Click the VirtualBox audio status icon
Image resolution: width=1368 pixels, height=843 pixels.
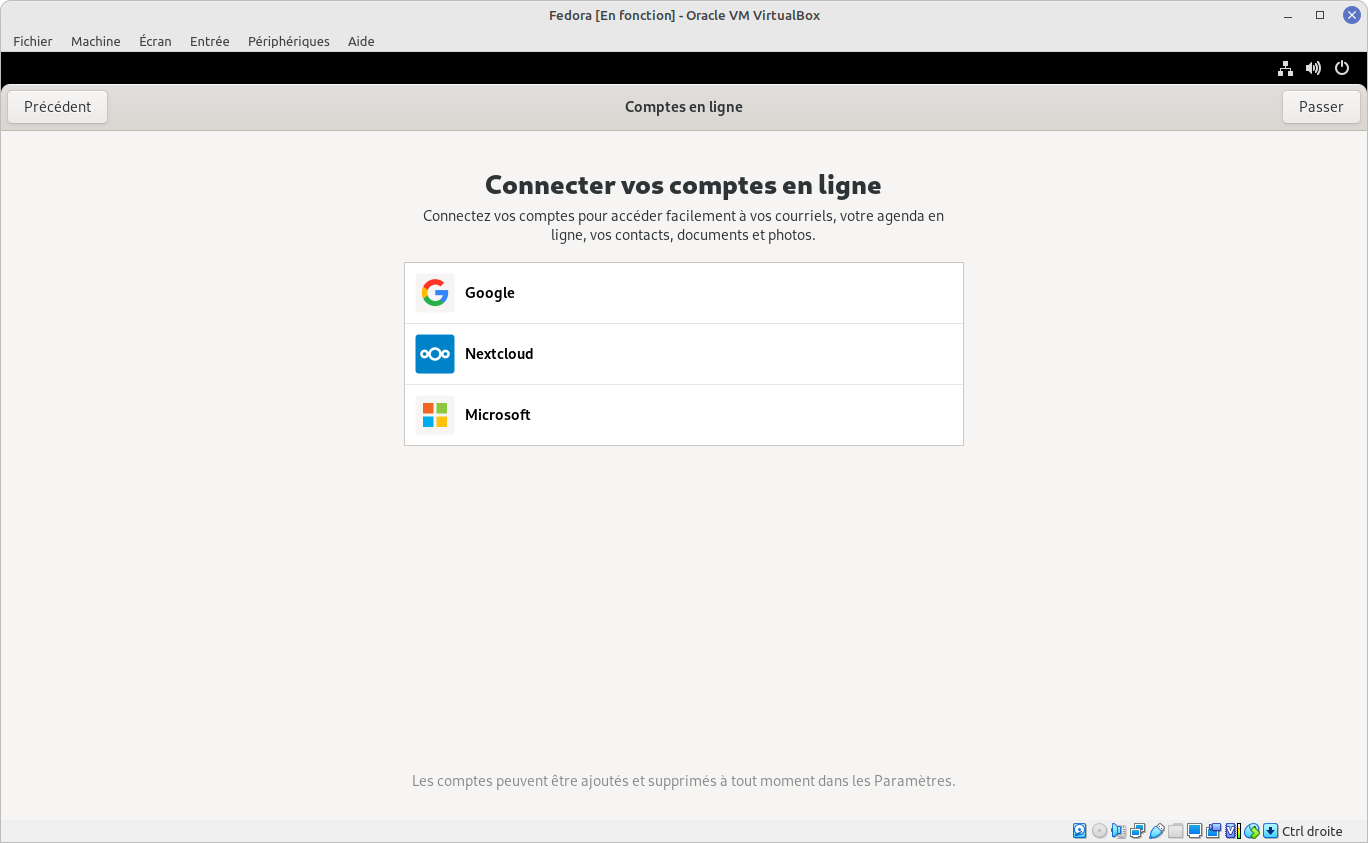pos(1119,831)
